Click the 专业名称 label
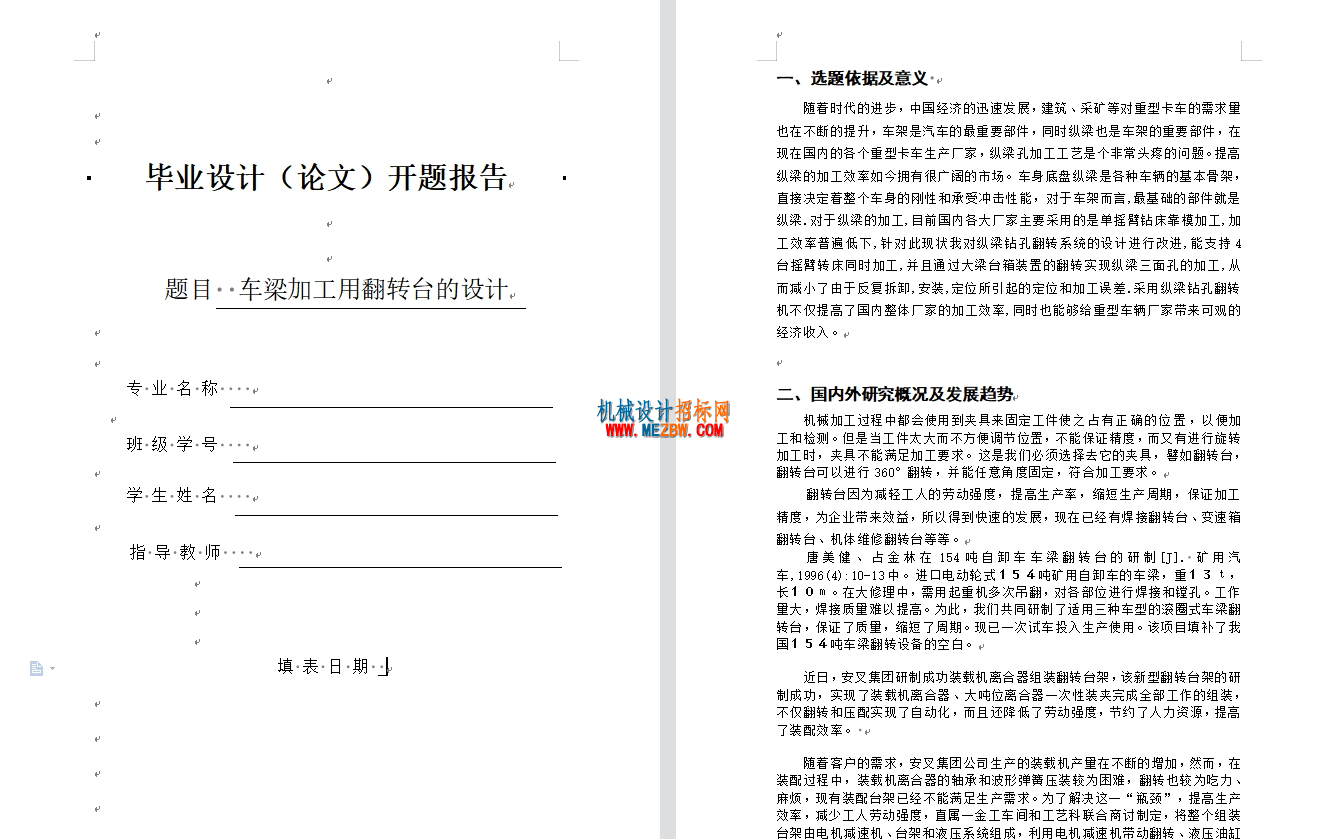This screenshot has width=1330, height=839. coord(172,388)
